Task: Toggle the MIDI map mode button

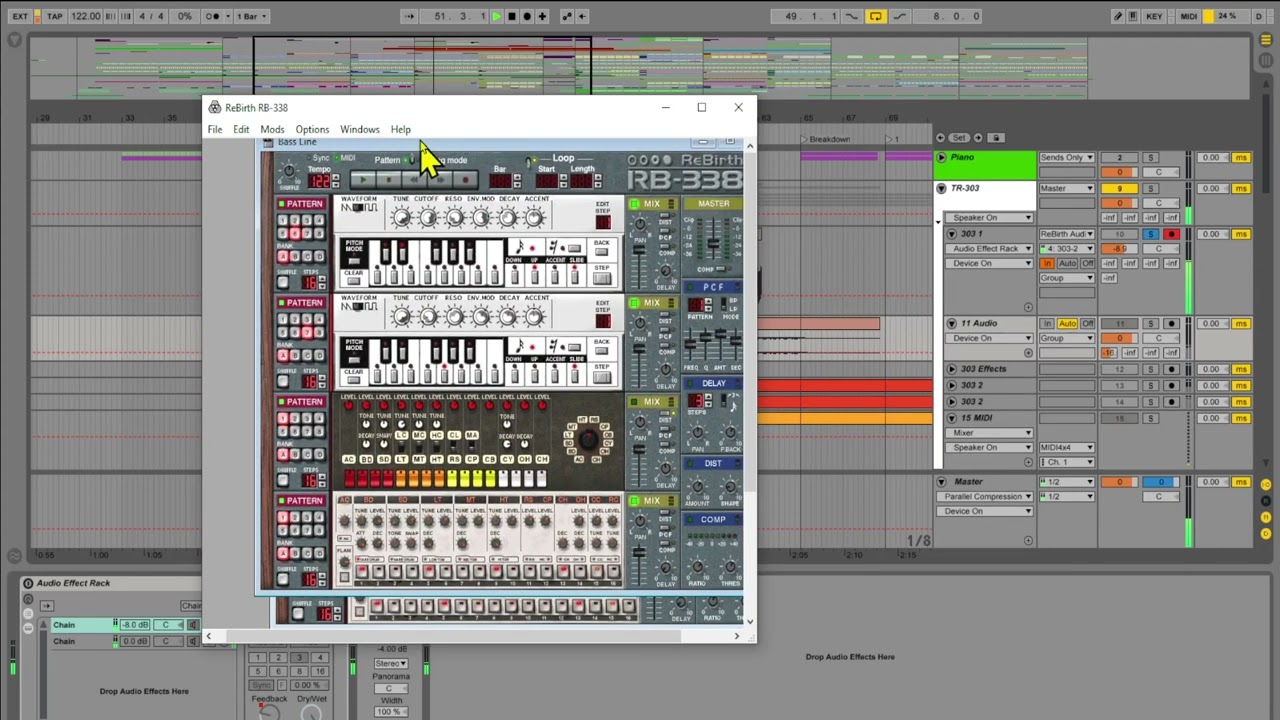Action: tap(1189, 16)
